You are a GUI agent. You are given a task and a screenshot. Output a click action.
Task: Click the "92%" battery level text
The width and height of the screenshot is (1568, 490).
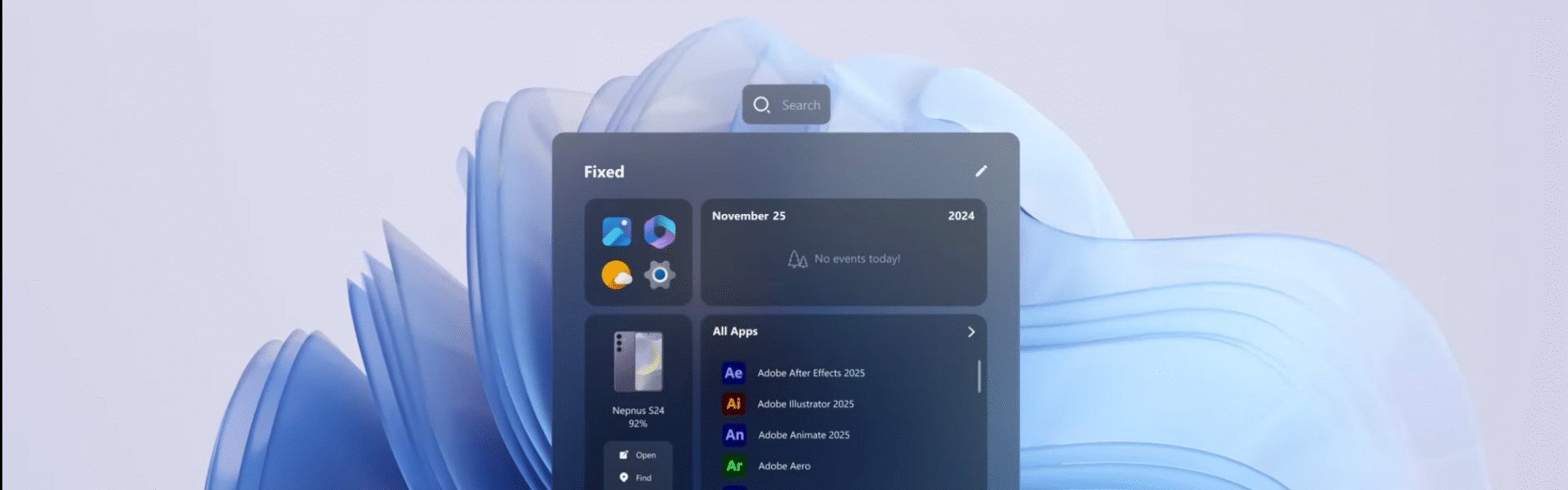tap(638, 424)
